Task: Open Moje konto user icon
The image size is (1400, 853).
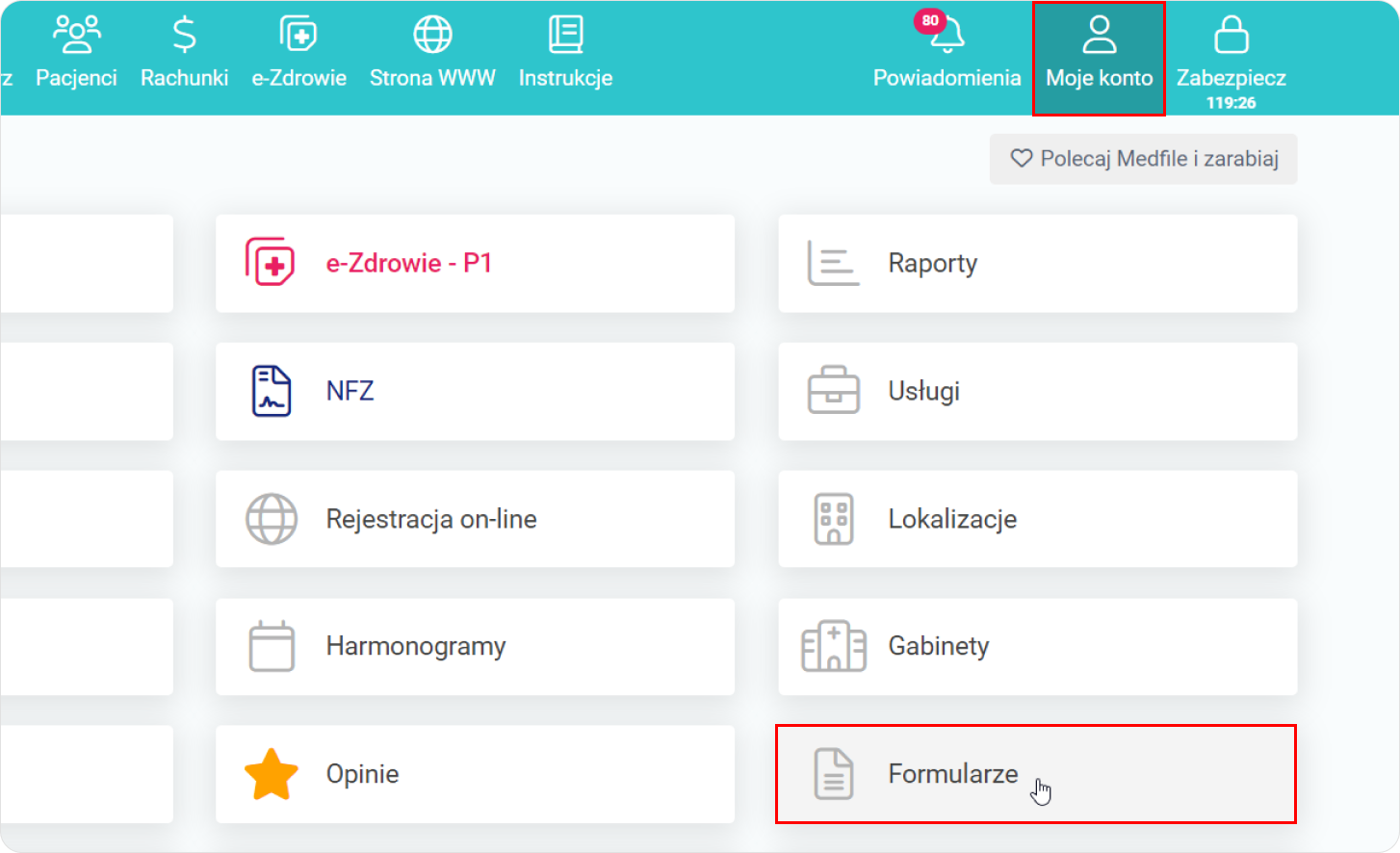Action: pyautogui.click(x=1099, y=36)
